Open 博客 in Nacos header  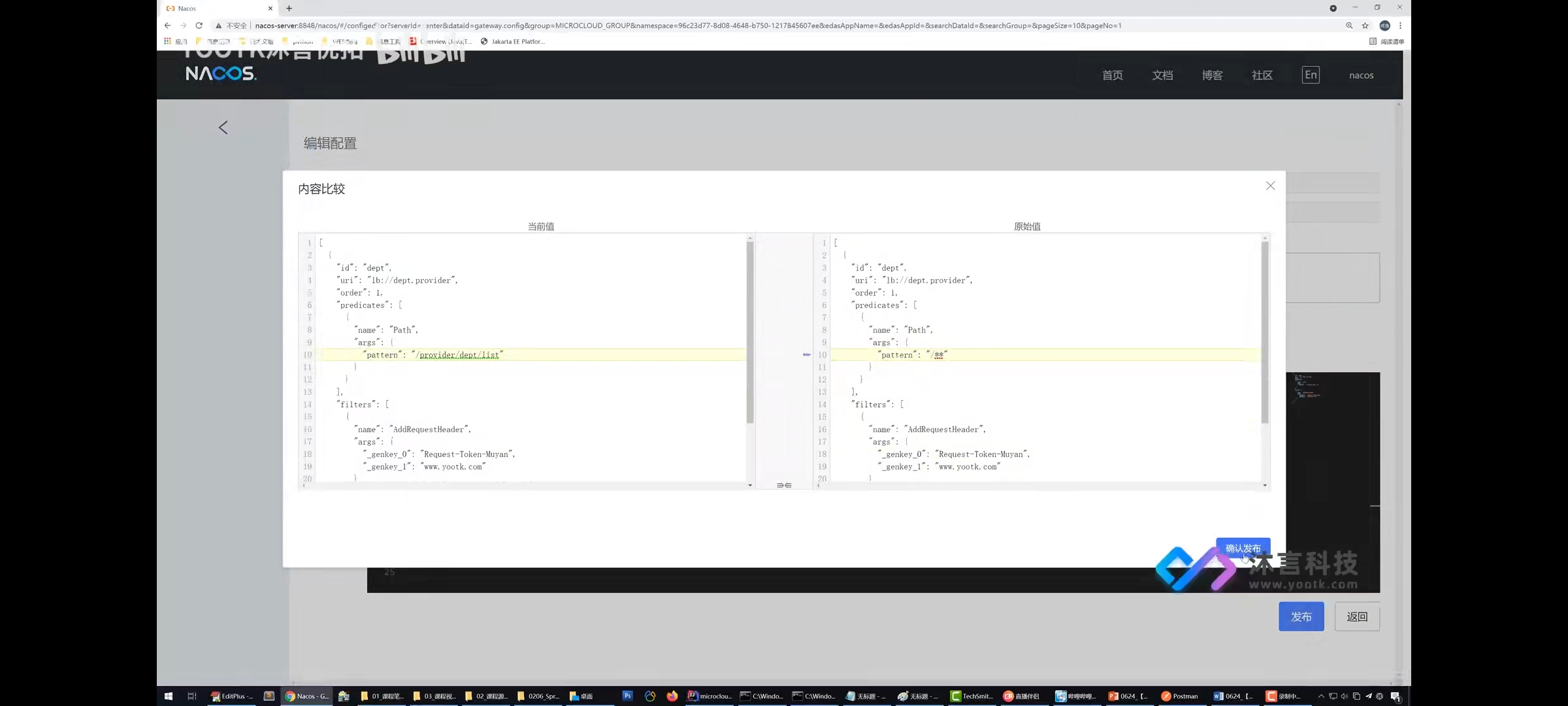click(1213, 75)
